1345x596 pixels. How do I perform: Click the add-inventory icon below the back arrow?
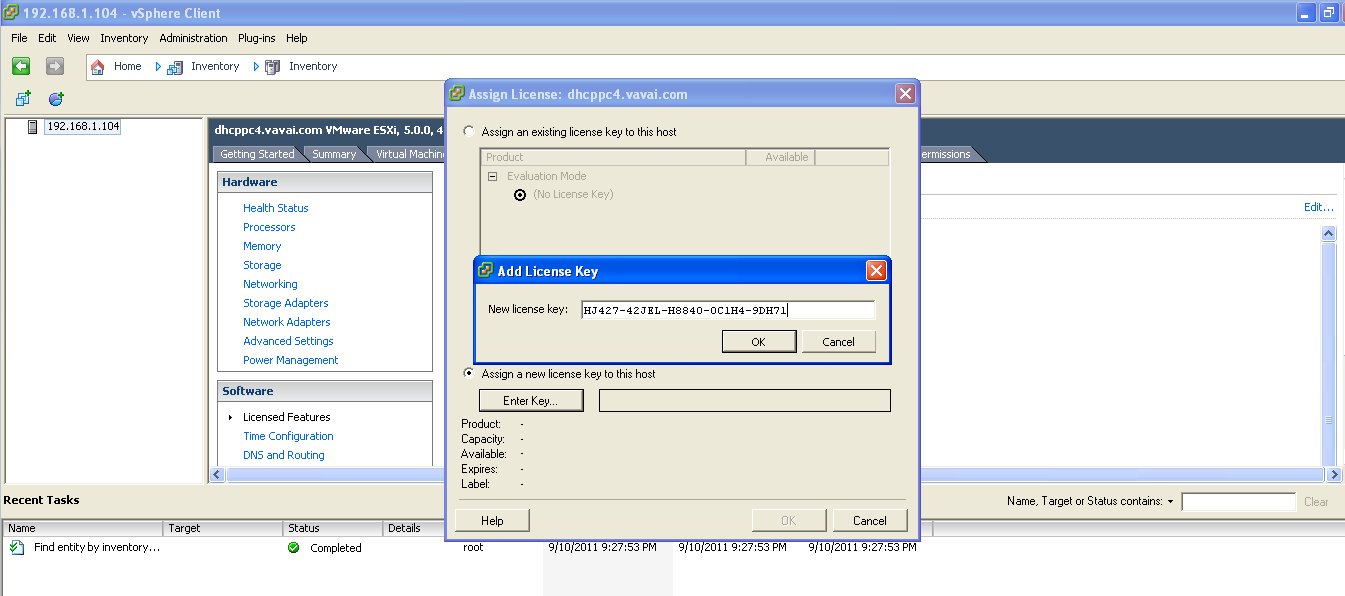[22, 97]
